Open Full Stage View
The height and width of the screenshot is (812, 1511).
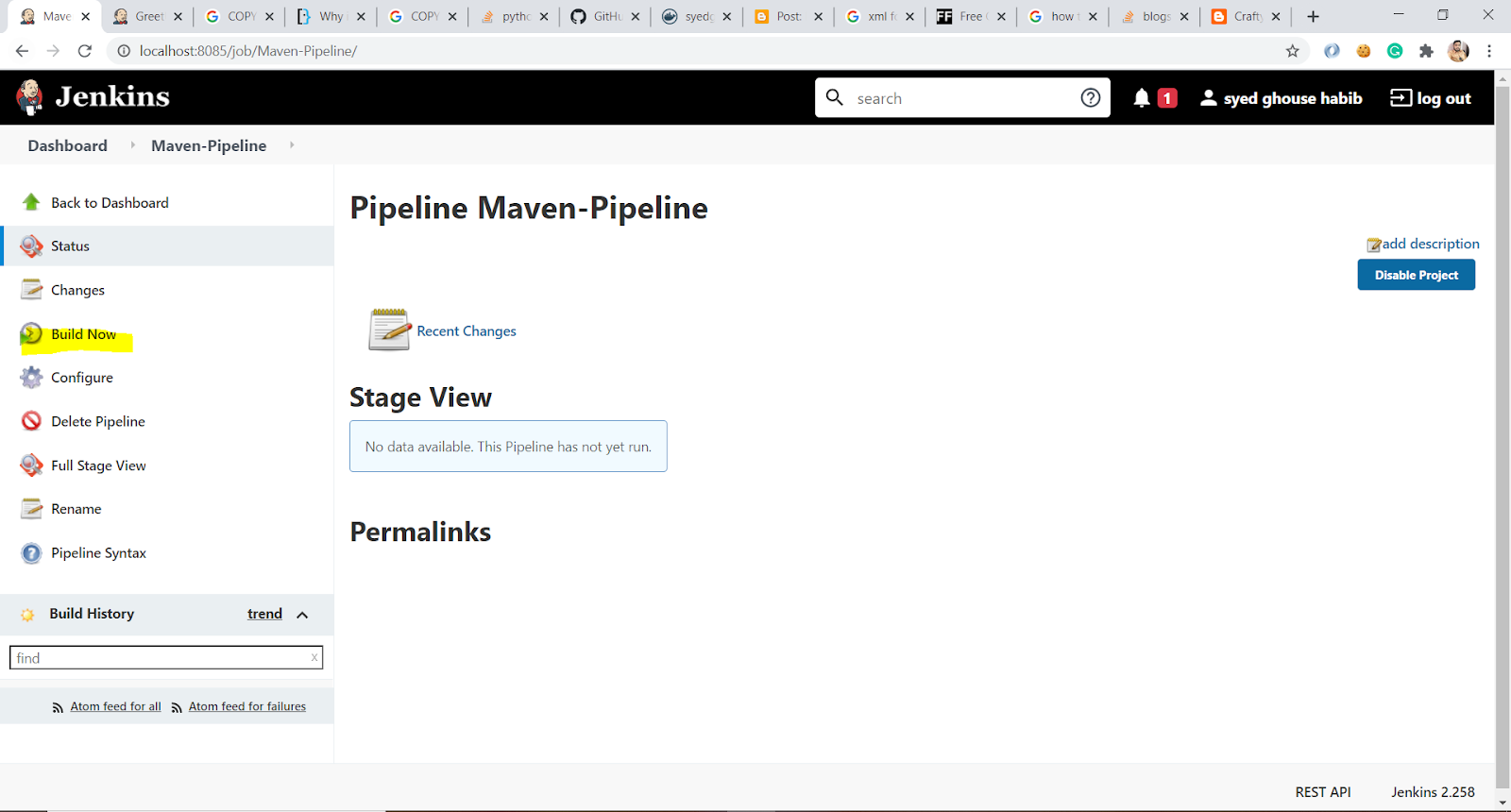click(98, 465)
